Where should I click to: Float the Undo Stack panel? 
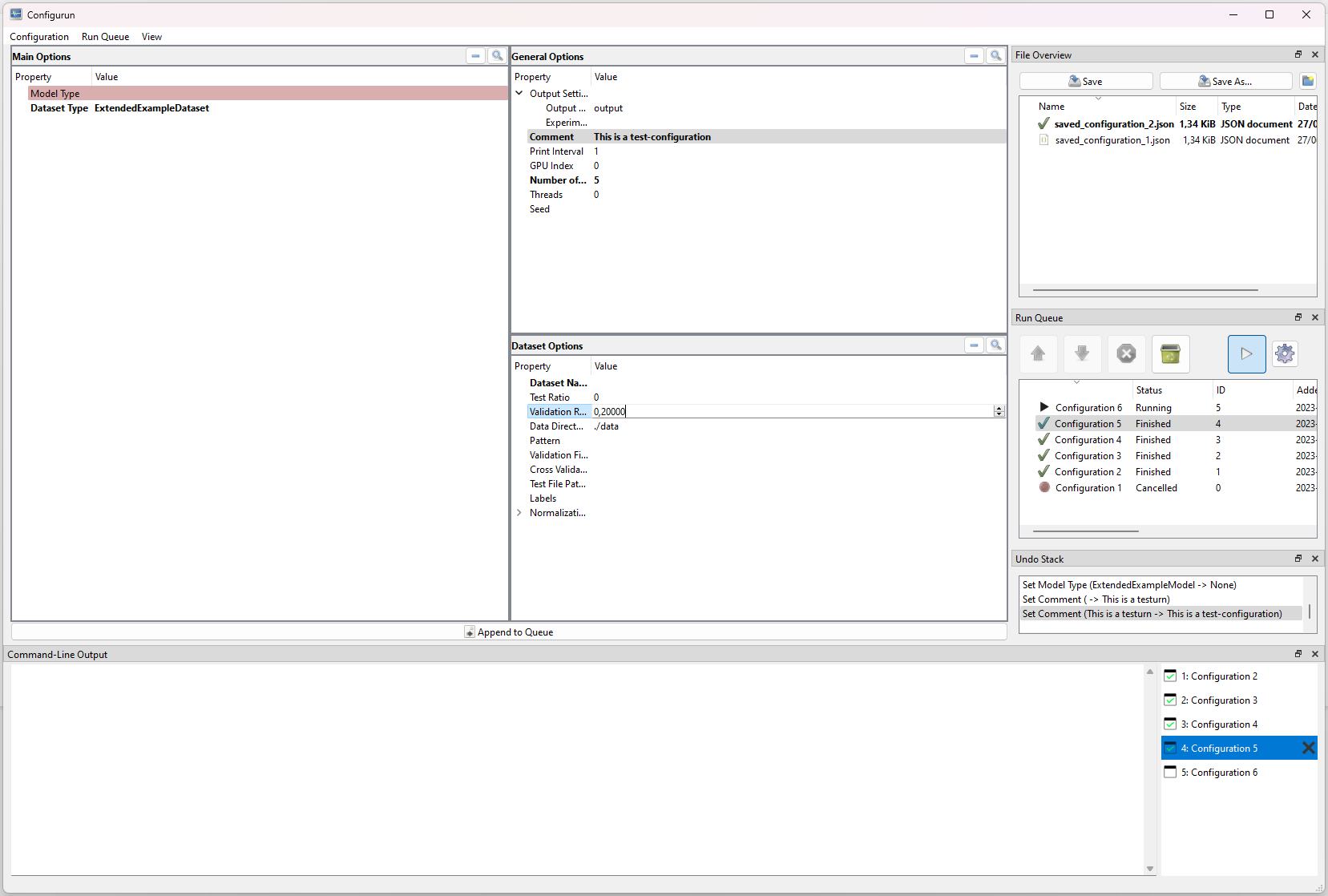[x=1298, y=559]
